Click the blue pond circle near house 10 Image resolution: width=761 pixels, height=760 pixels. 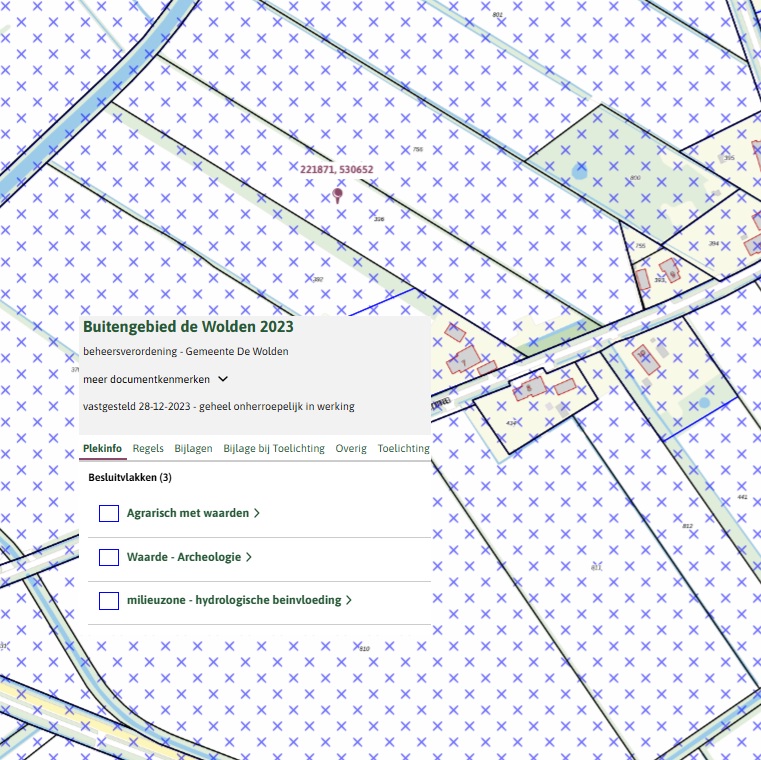(x=704, y=402)
